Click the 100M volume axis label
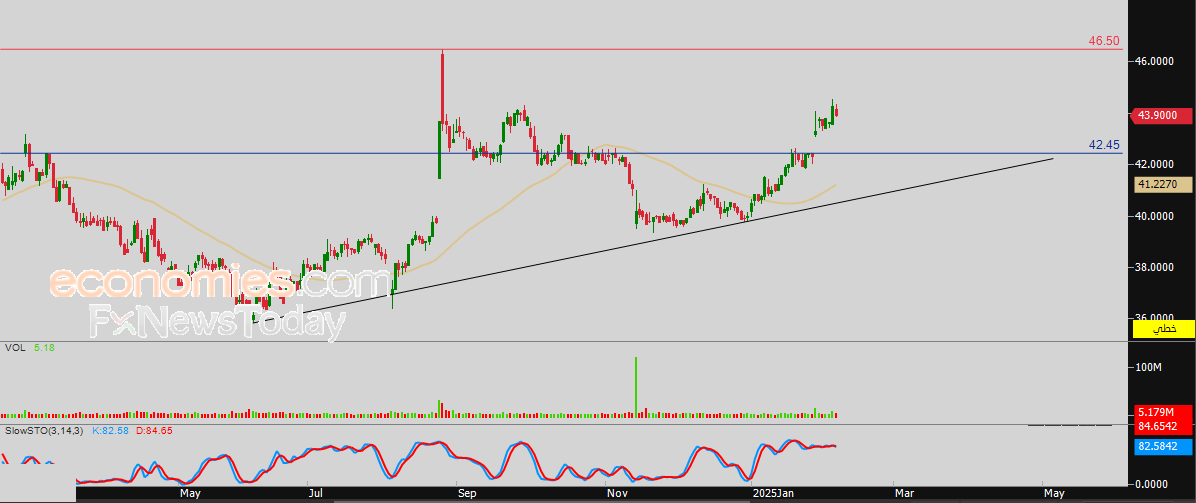The width and height of the screenshot is (1196, 503). [1148, 368]
